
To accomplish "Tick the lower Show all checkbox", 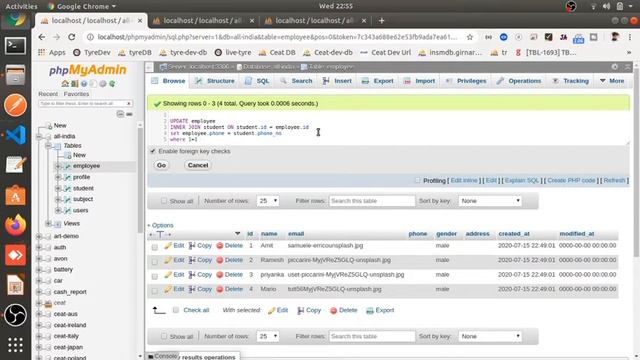I will pyautogui.click(x=164, y=336).
